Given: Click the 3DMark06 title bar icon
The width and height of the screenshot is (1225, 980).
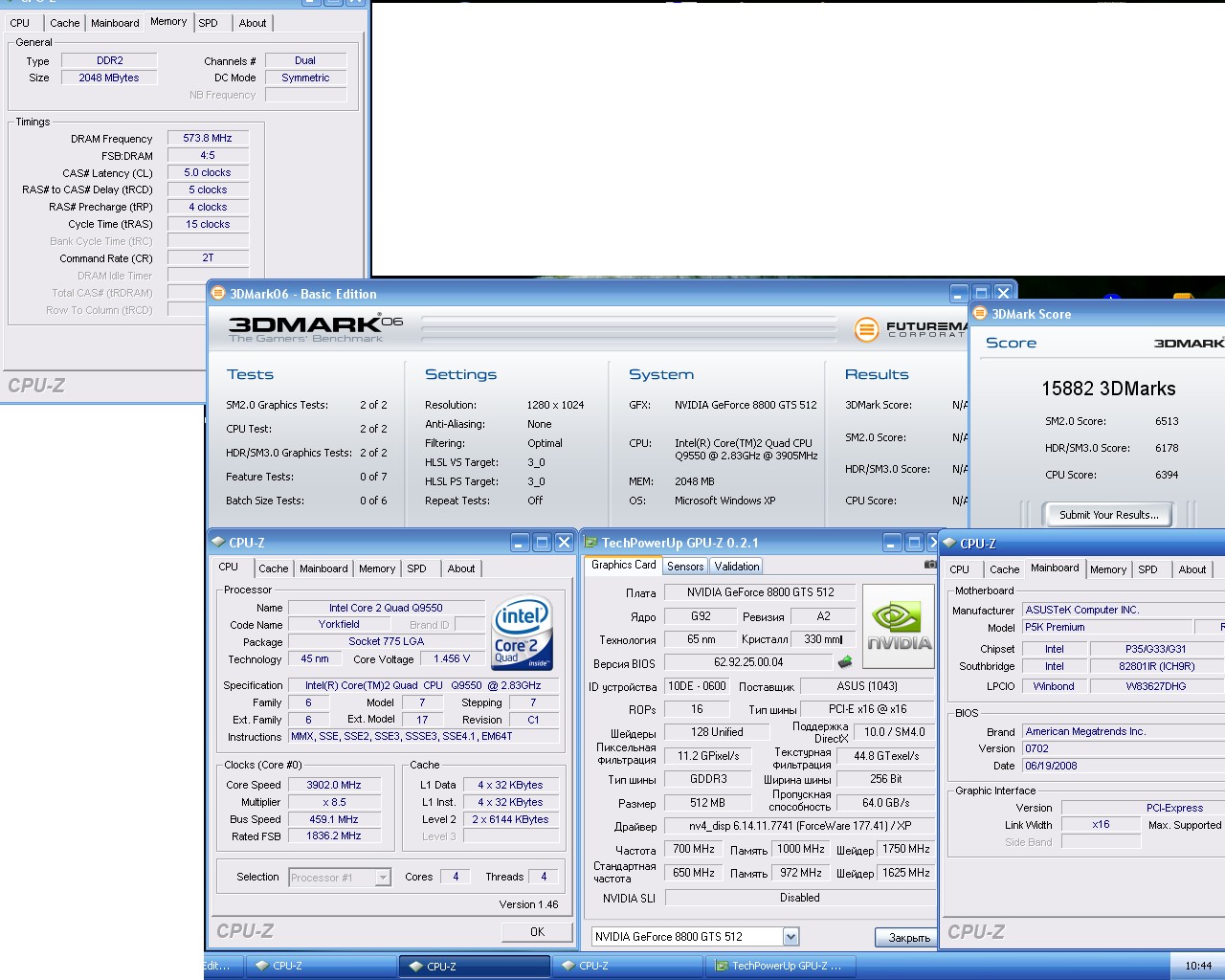Looking at the screenshot, I should point(218,294).
